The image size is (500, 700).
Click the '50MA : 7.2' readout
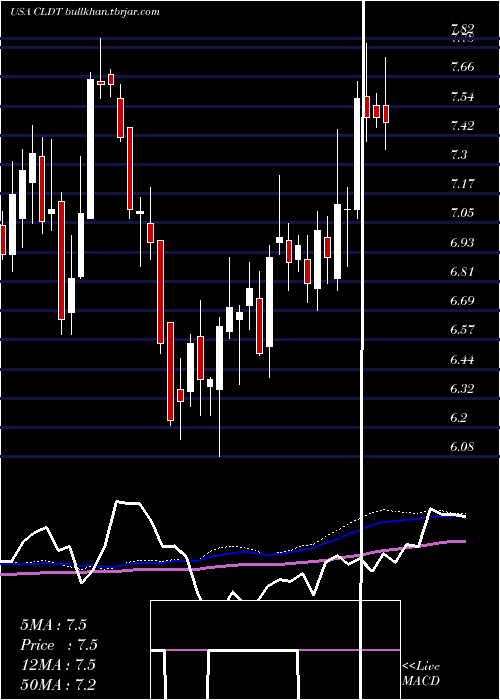point(58,684)
